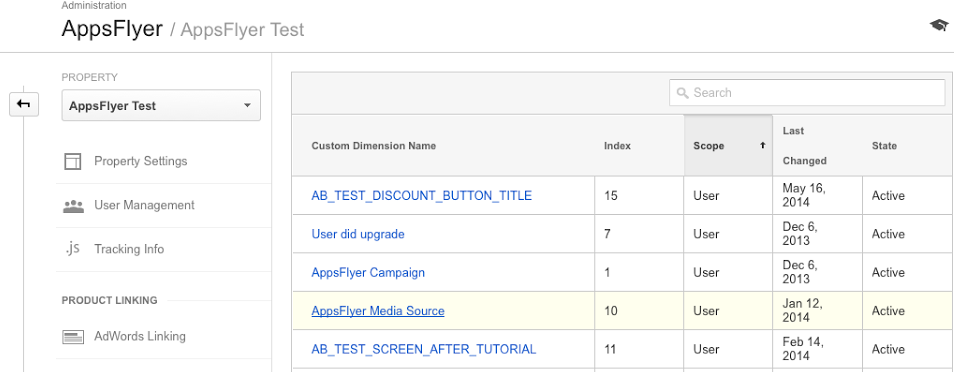
Task: Sort by Custom Dimension Name header
Action: coord(374,146)
